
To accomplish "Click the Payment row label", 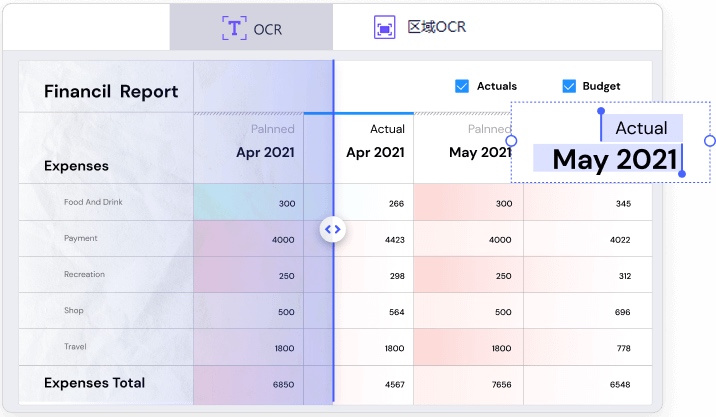I will (81, 239).
